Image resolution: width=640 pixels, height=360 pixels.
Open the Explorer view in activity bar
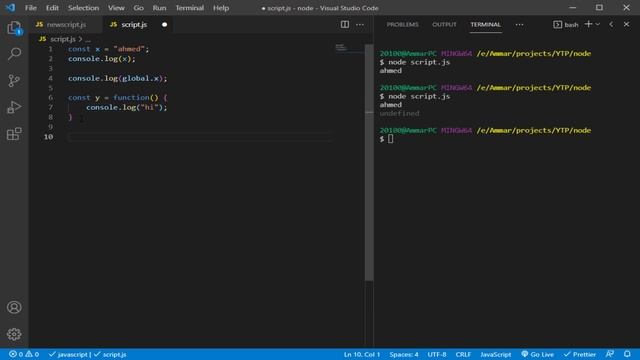pos(14,28)
